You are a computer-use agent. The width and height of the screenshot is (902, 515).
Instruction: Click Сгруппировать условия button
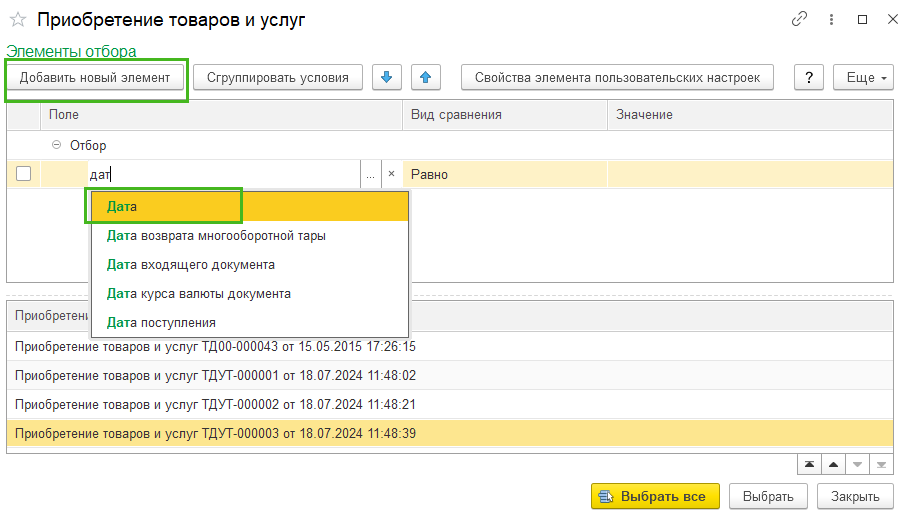[278, 77]
